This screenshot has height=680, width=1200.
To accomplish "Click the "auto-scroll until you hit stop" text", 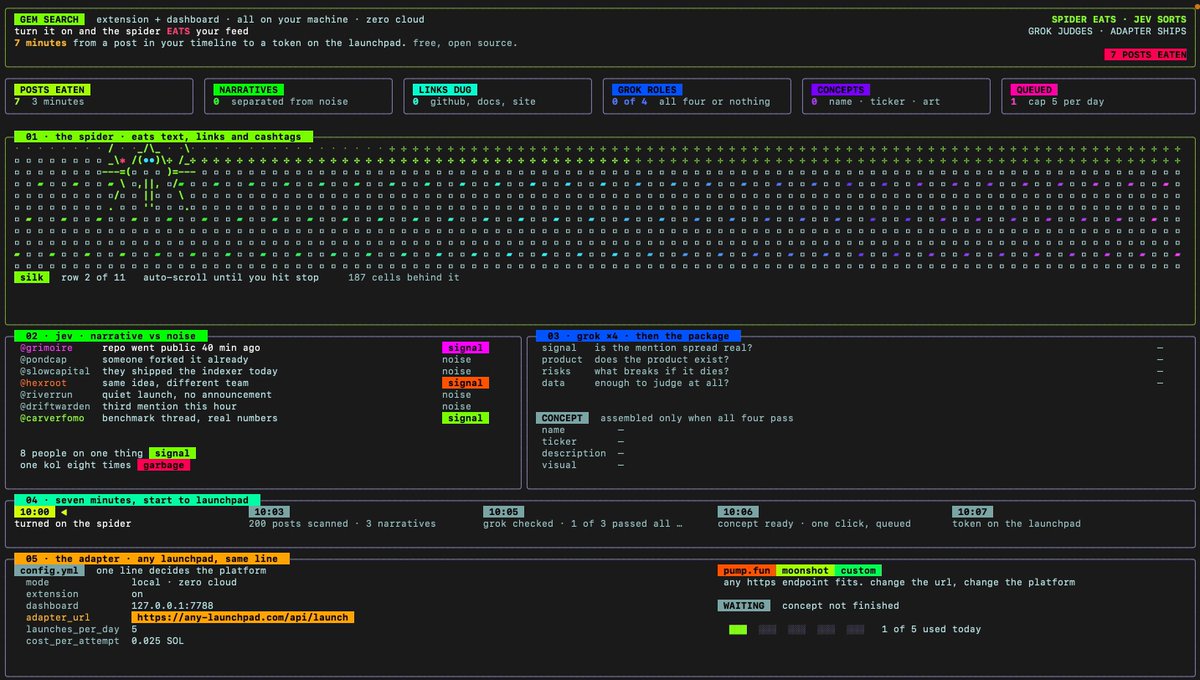I will [231, 278].
